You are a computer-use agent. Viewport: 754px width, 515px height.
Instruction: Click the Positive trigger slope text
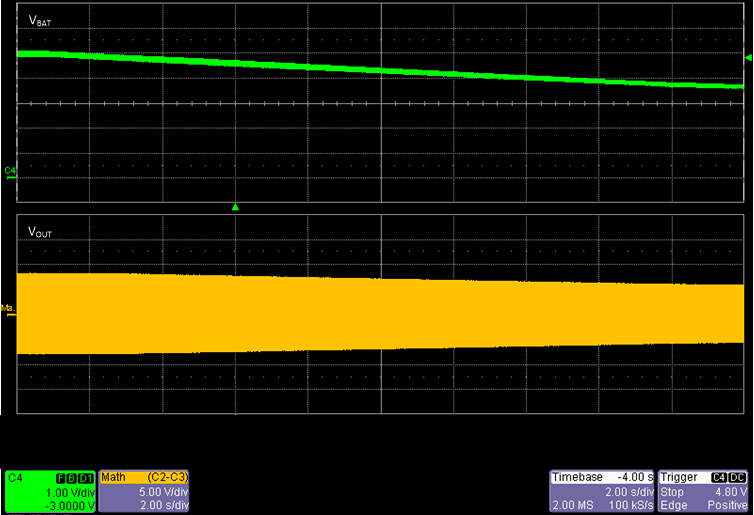click(727, 505)
